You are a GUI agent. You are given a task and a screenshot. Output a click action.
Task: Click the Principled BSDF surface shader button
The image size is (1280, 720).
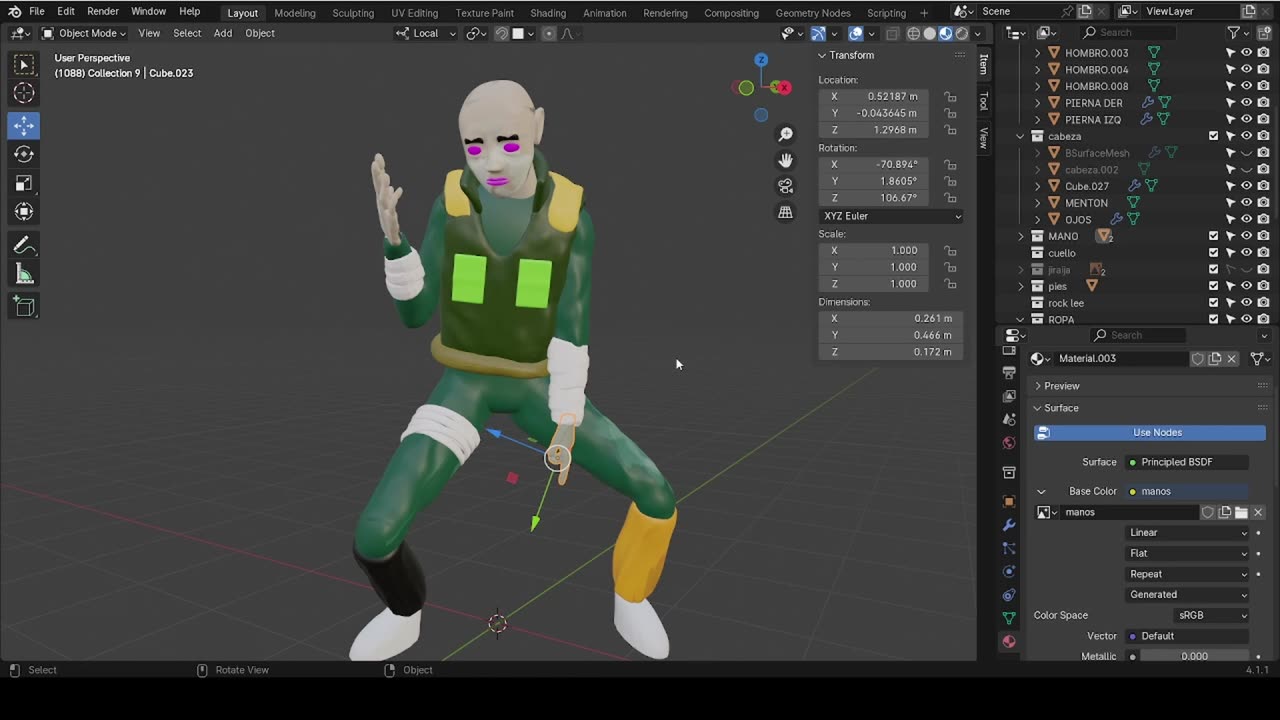coord(1185,462)
